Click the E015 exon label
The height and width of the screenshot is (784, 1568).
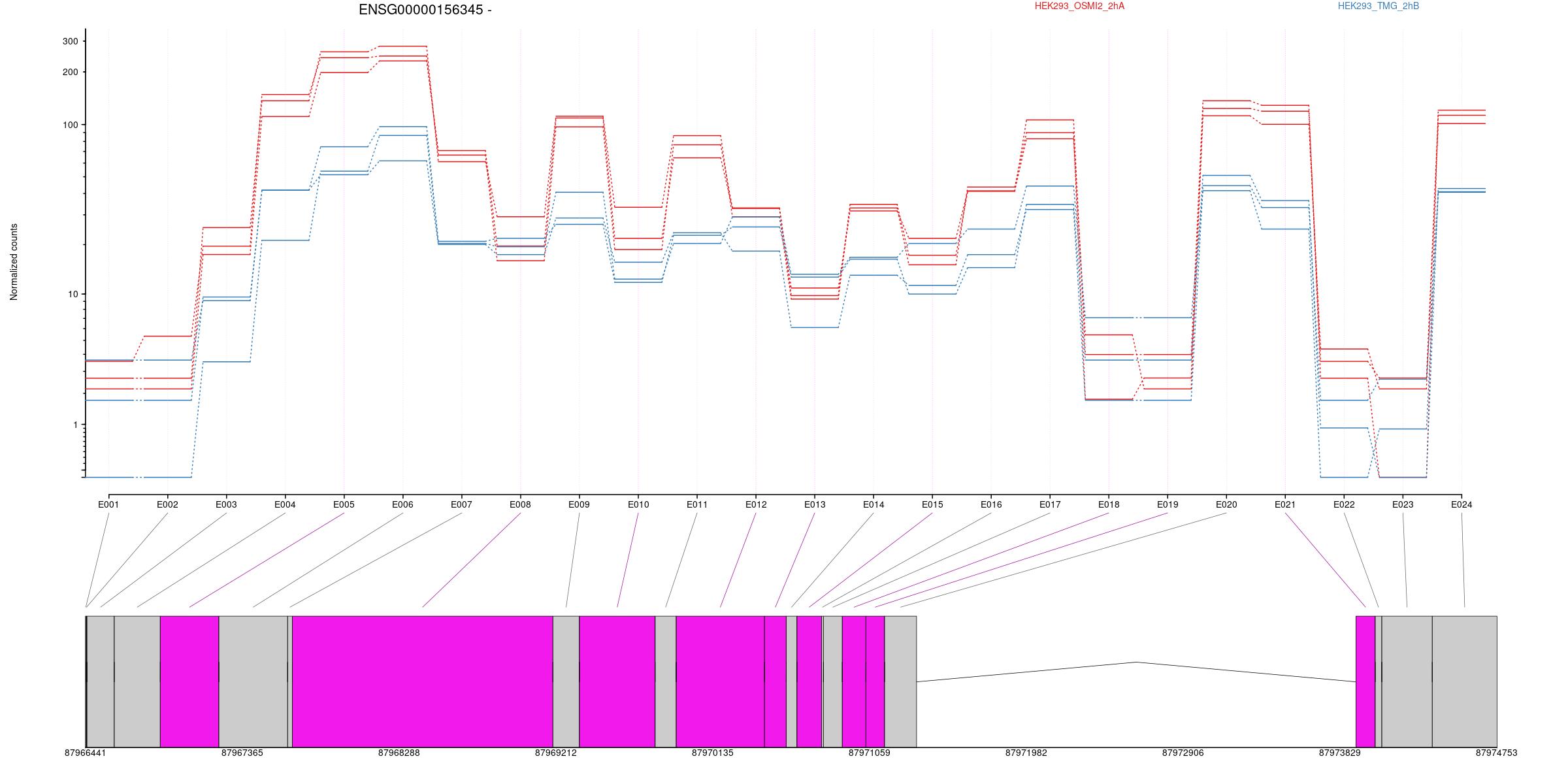click(932, 504)
